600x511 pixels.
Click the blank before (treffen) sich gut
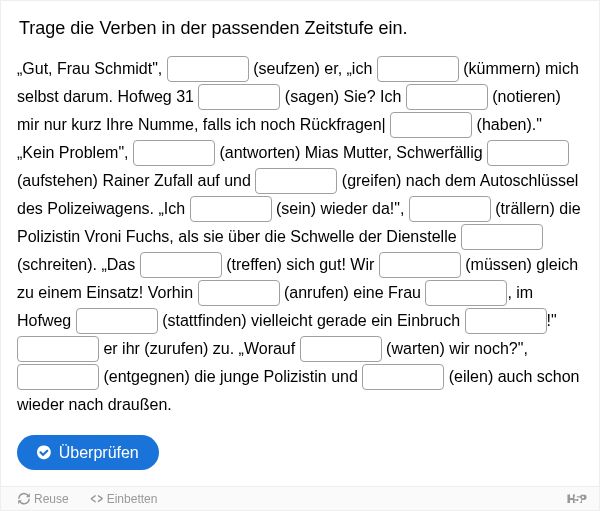181,264
